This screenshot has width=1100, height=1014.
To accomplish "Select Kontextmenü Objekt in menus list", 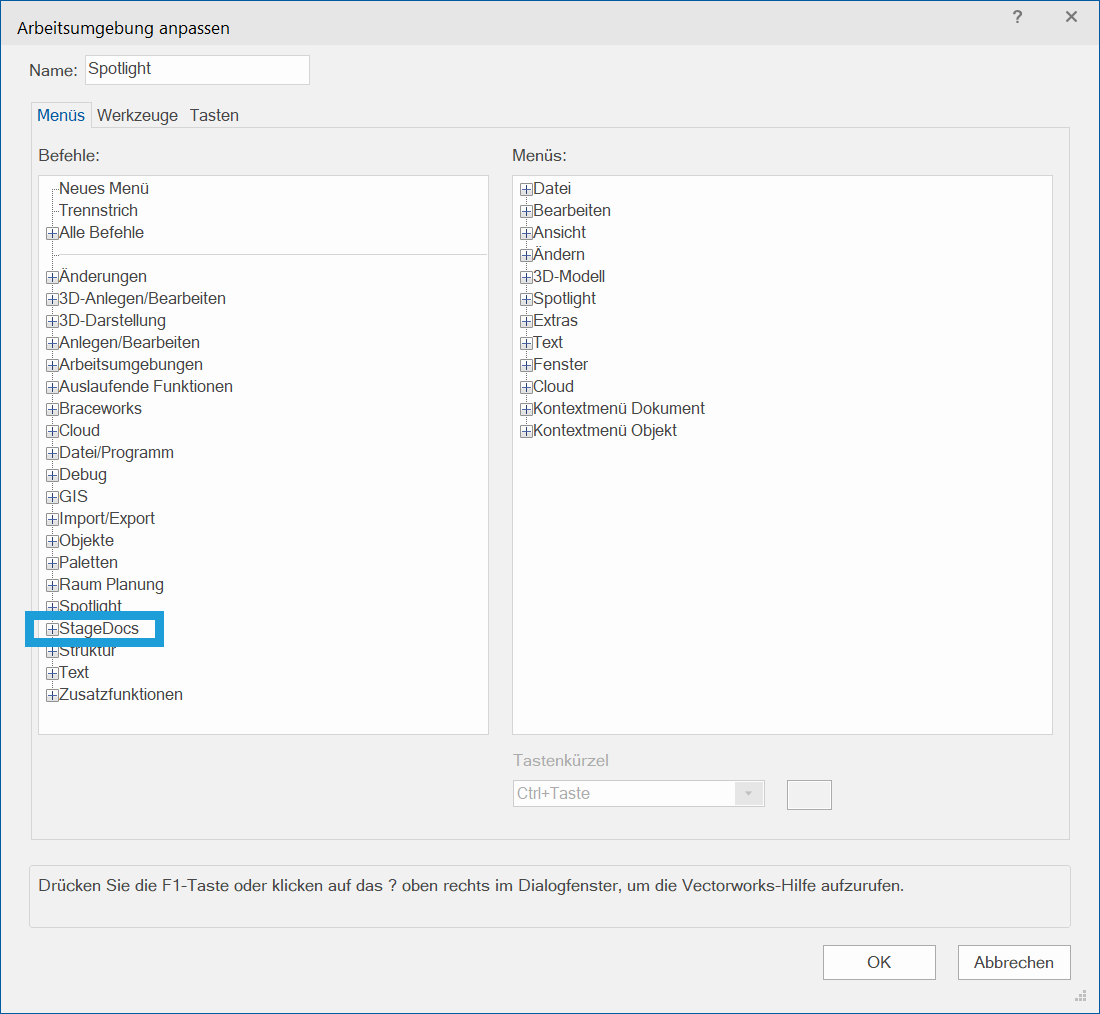I will [x=604, y=431].
